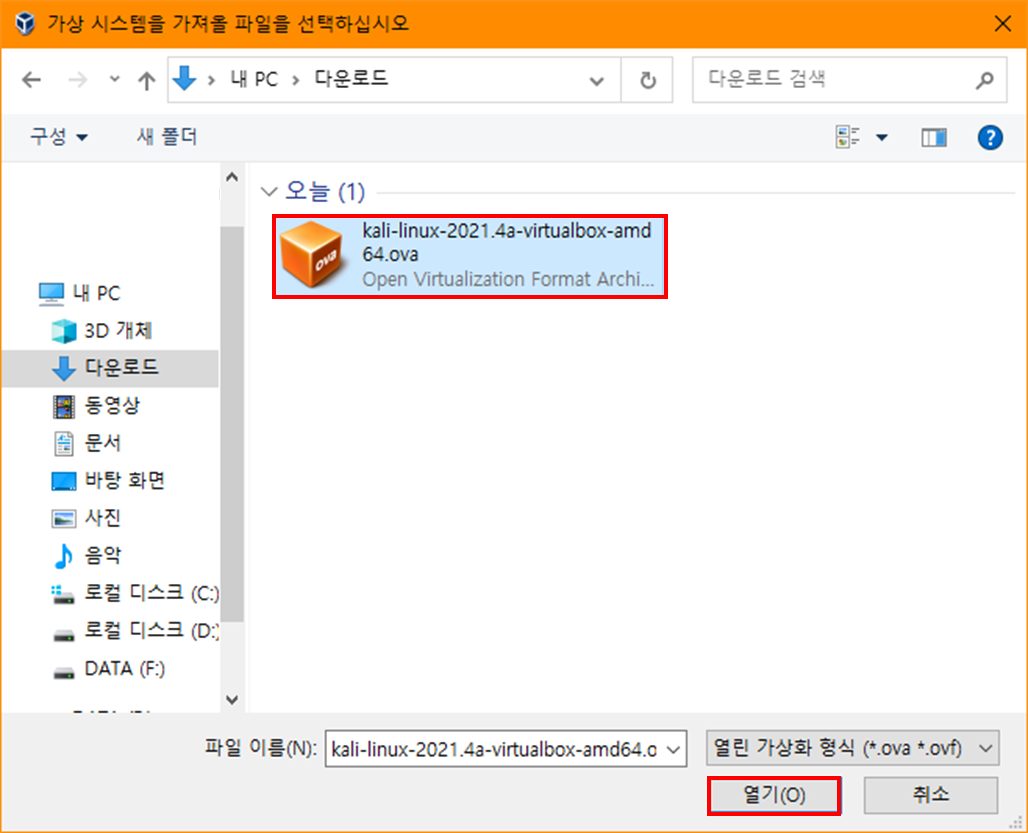Click the Help question mark icon

click(x=990, y=137)
